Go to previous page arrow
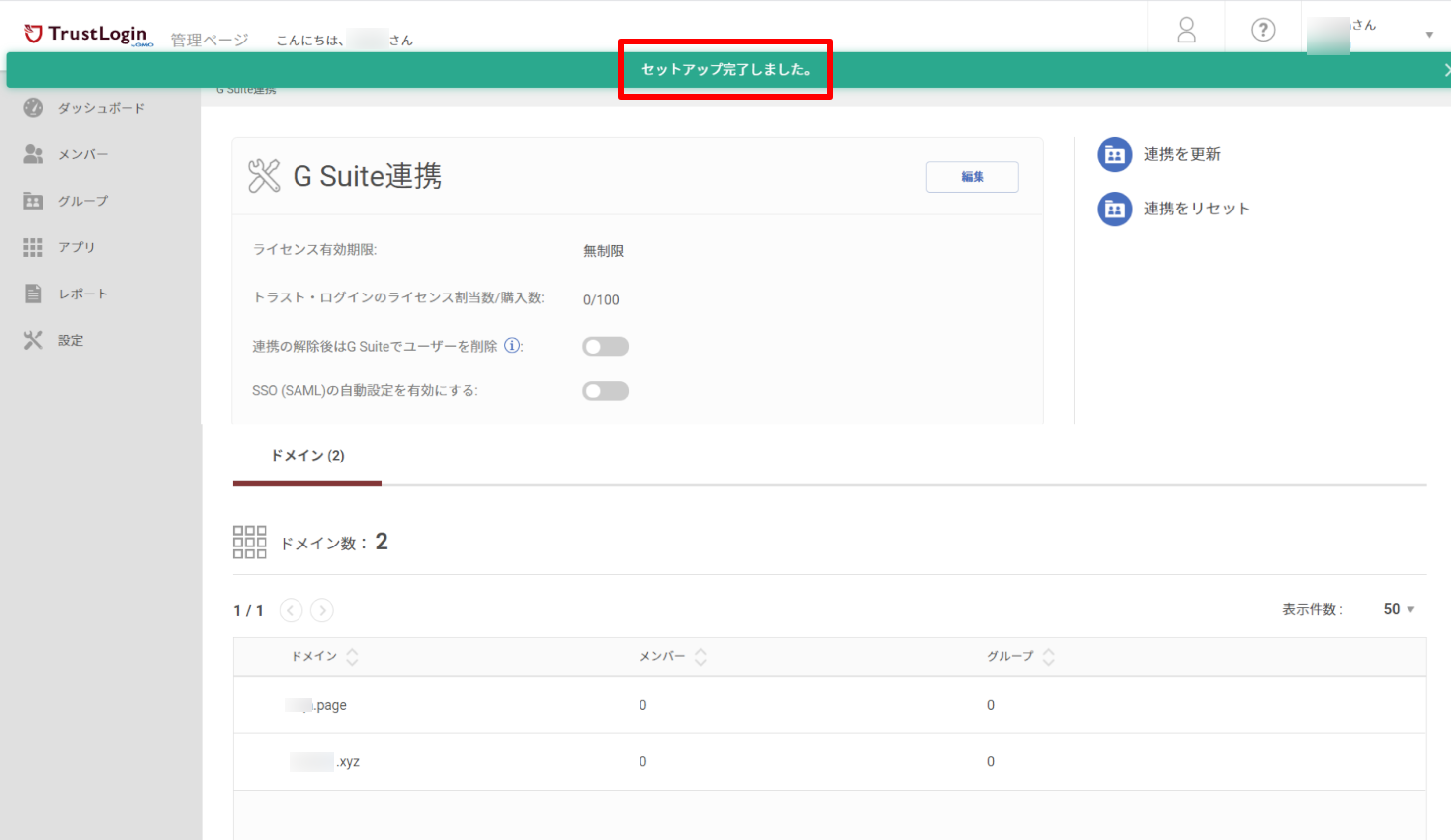The height and width of the screenshot is (840, 1451). pyautogui.click(x=291, y=610)
